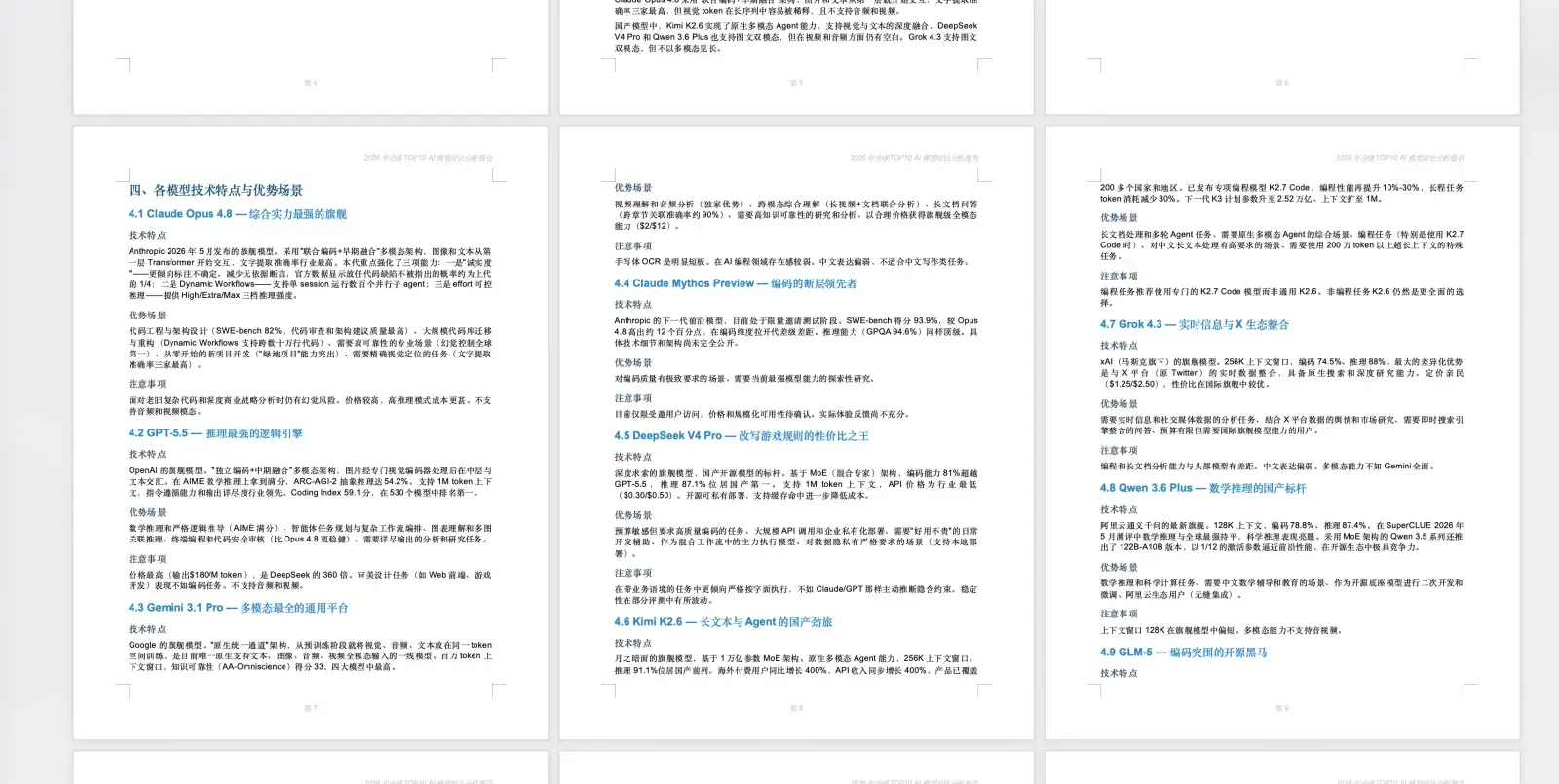Image resolution: width=1559 pixels, height=784 pixels.
Task: Select "注意事项" in the Grok 4.3 section
Action: (1119, 451)
